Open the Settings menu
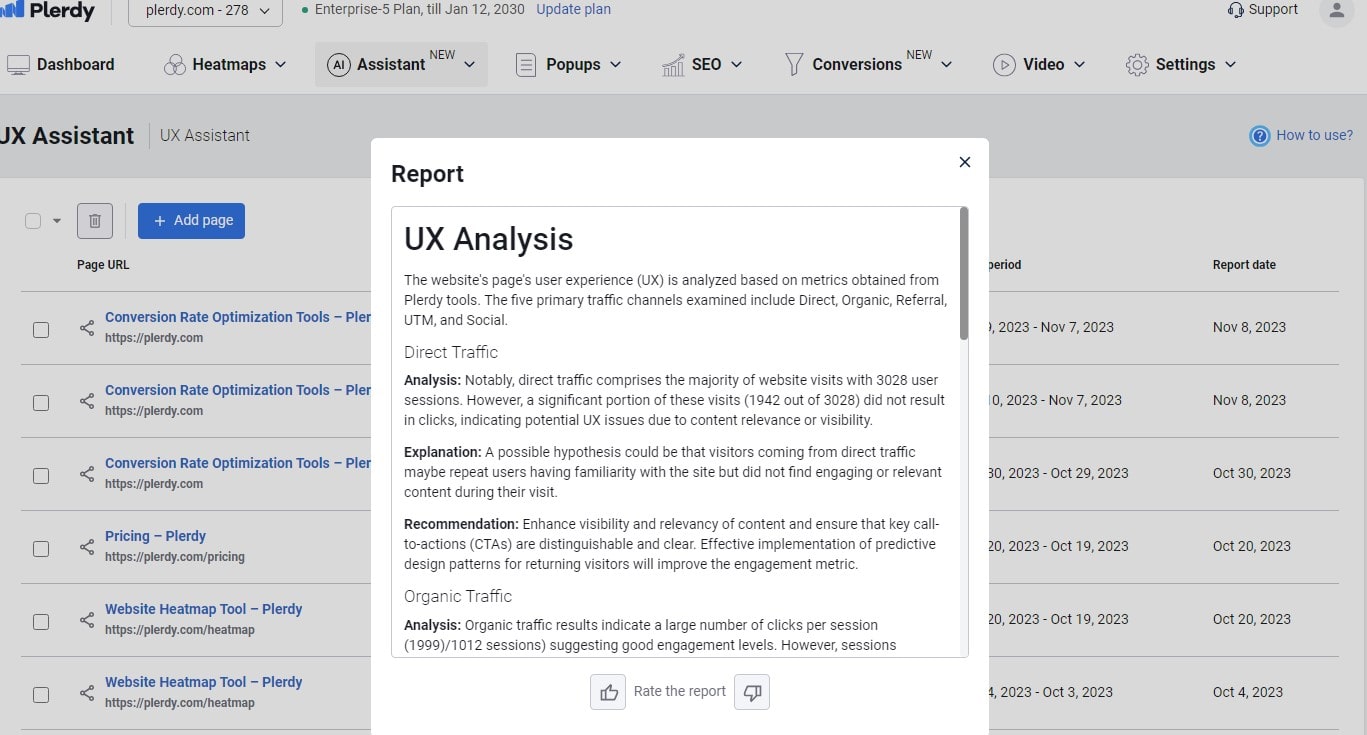 pyautogui.click(x=1180, y=64)
